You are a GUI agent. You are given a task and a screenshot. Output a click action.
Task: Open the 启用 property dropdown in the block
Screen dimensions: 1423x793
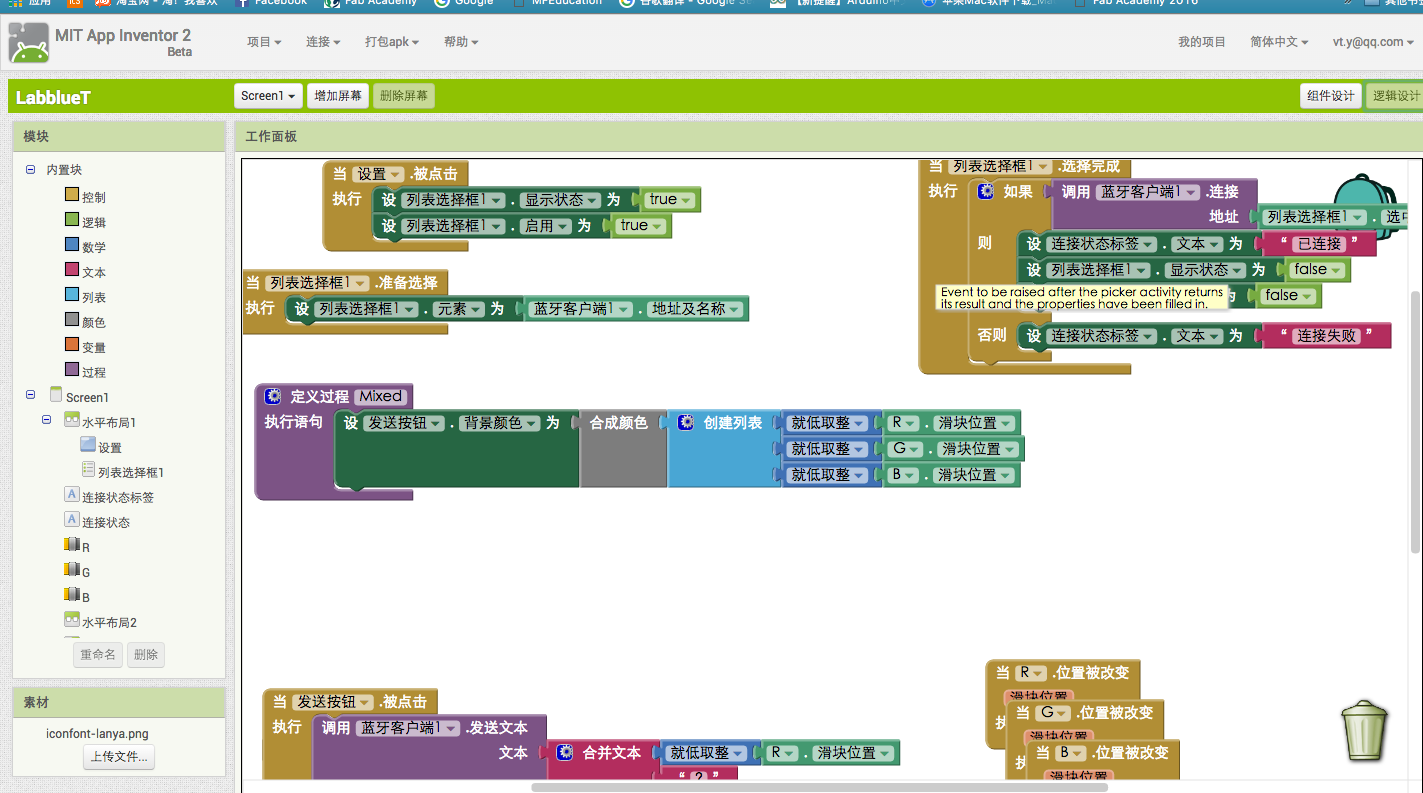[x=546, y=226]
